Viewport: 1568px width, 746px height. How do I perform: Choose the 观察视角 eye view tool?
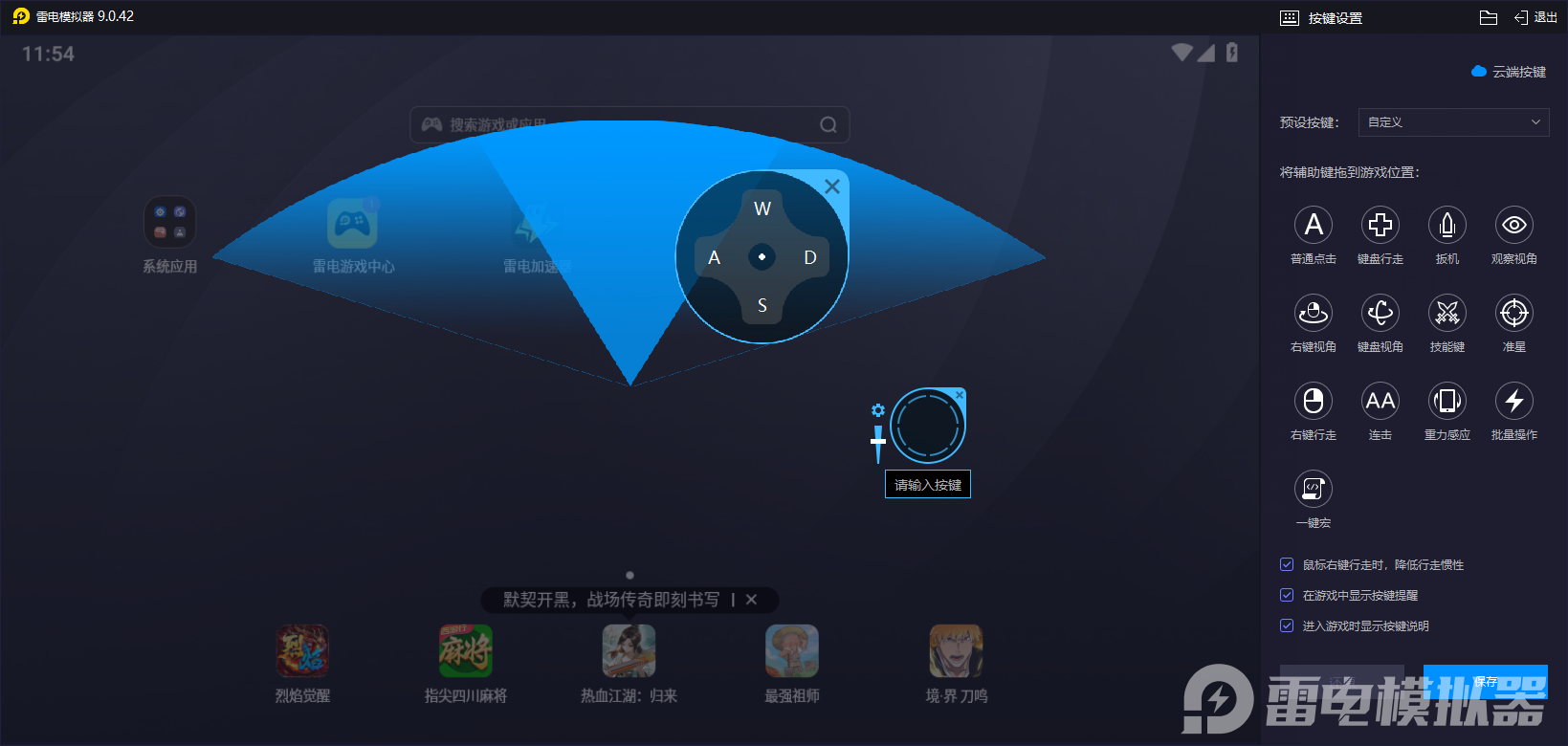[1514, 225]
